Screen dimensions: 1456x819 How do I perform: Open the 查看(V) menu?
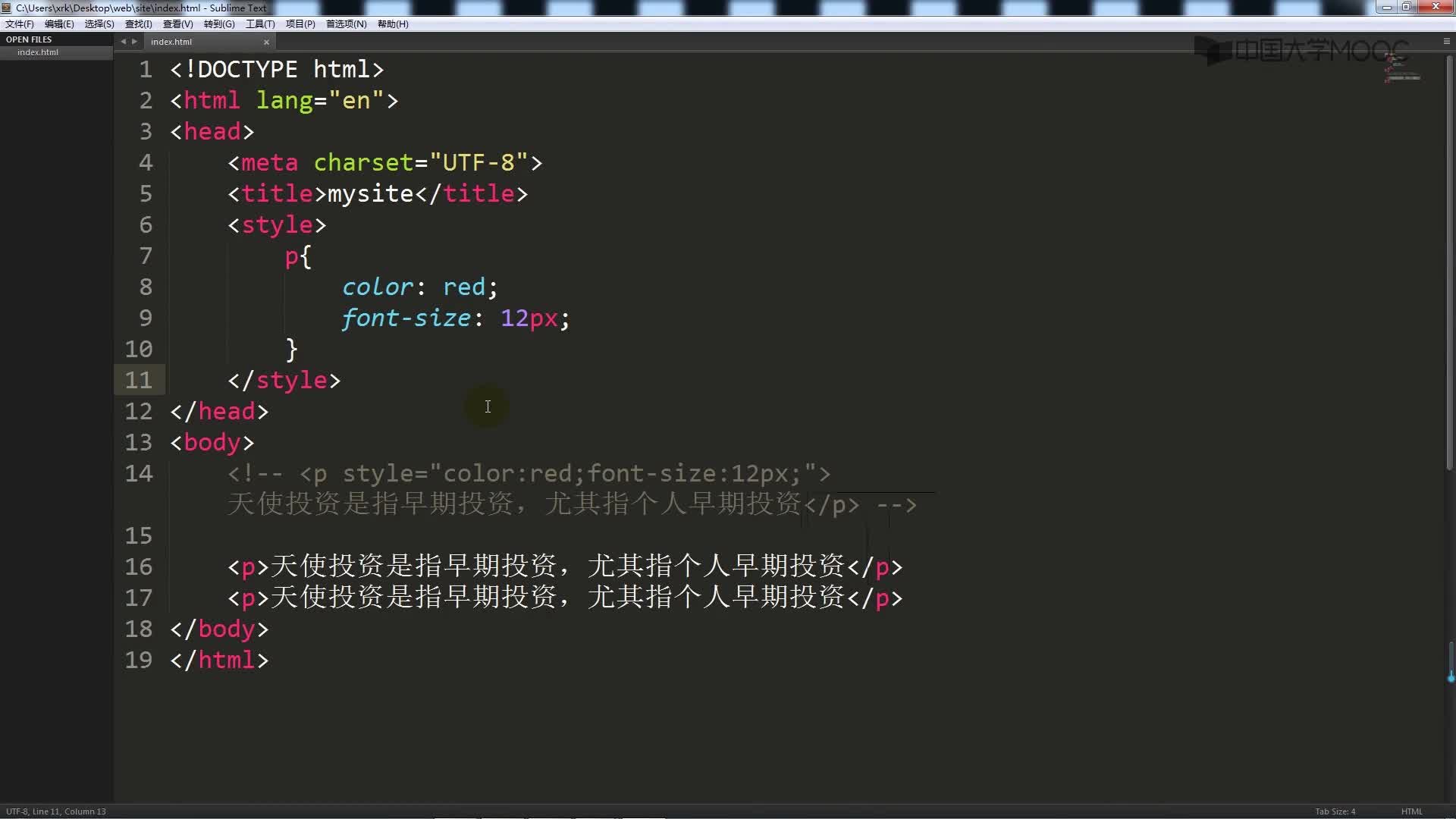point(178,24)
